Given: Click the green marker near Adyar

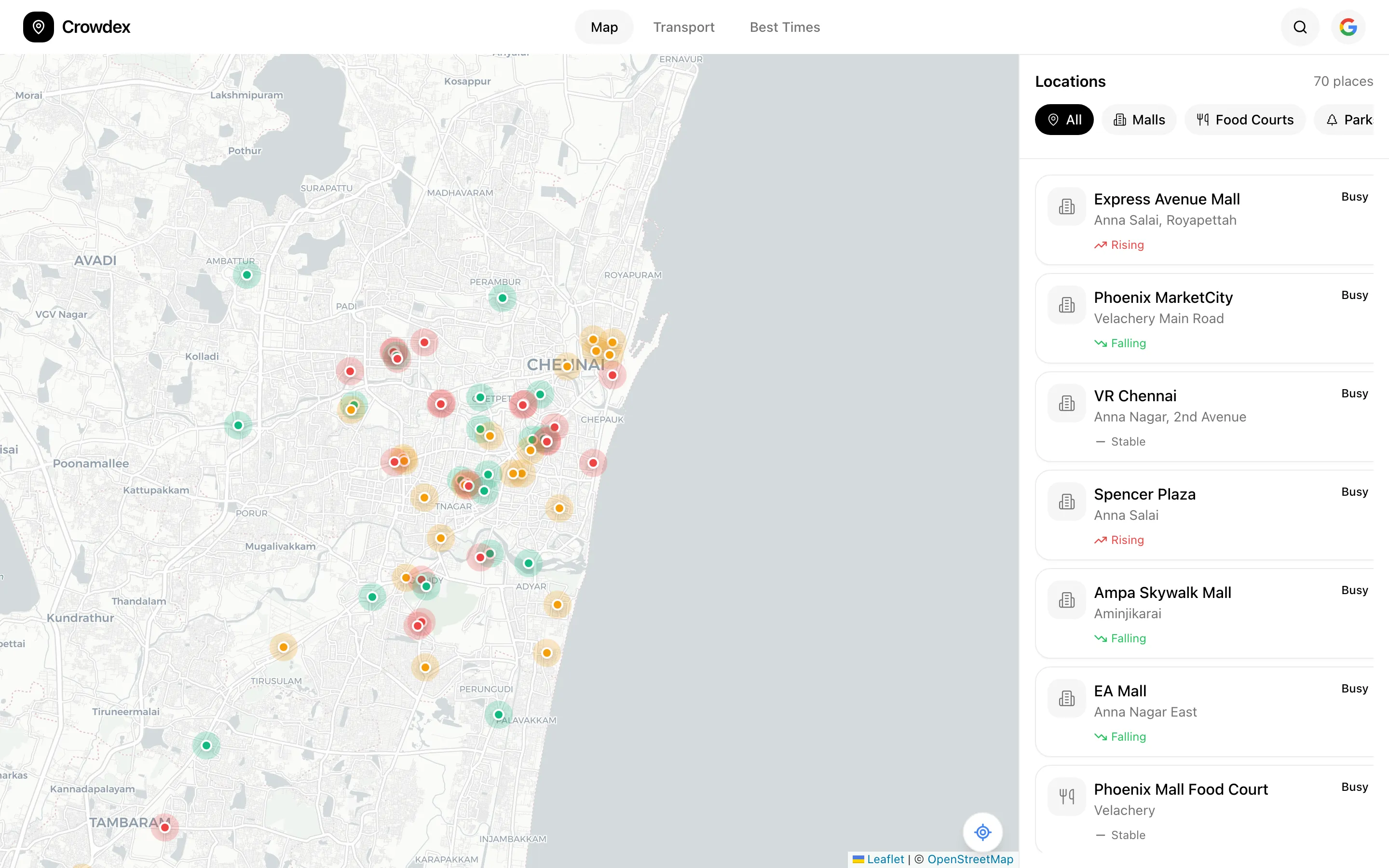Looking at the screenshot, I should 529,563.
